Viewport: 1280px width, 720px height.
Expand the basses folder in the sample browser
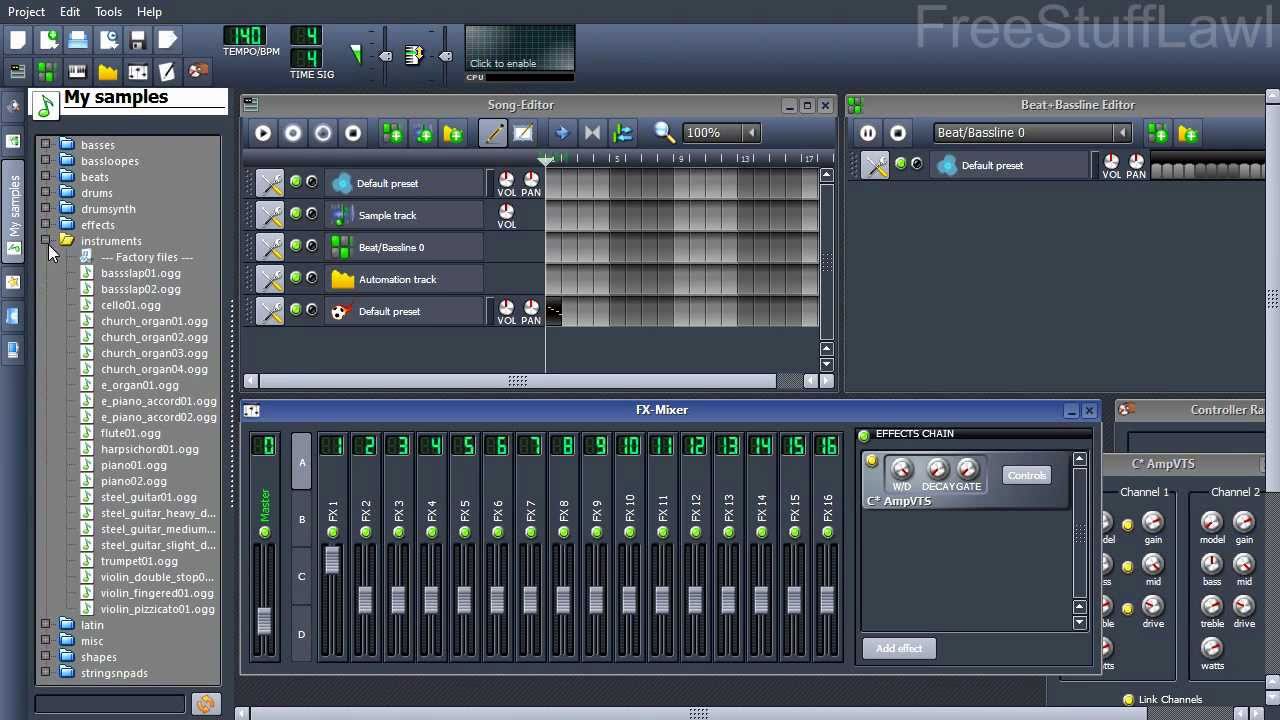[46, 145]
